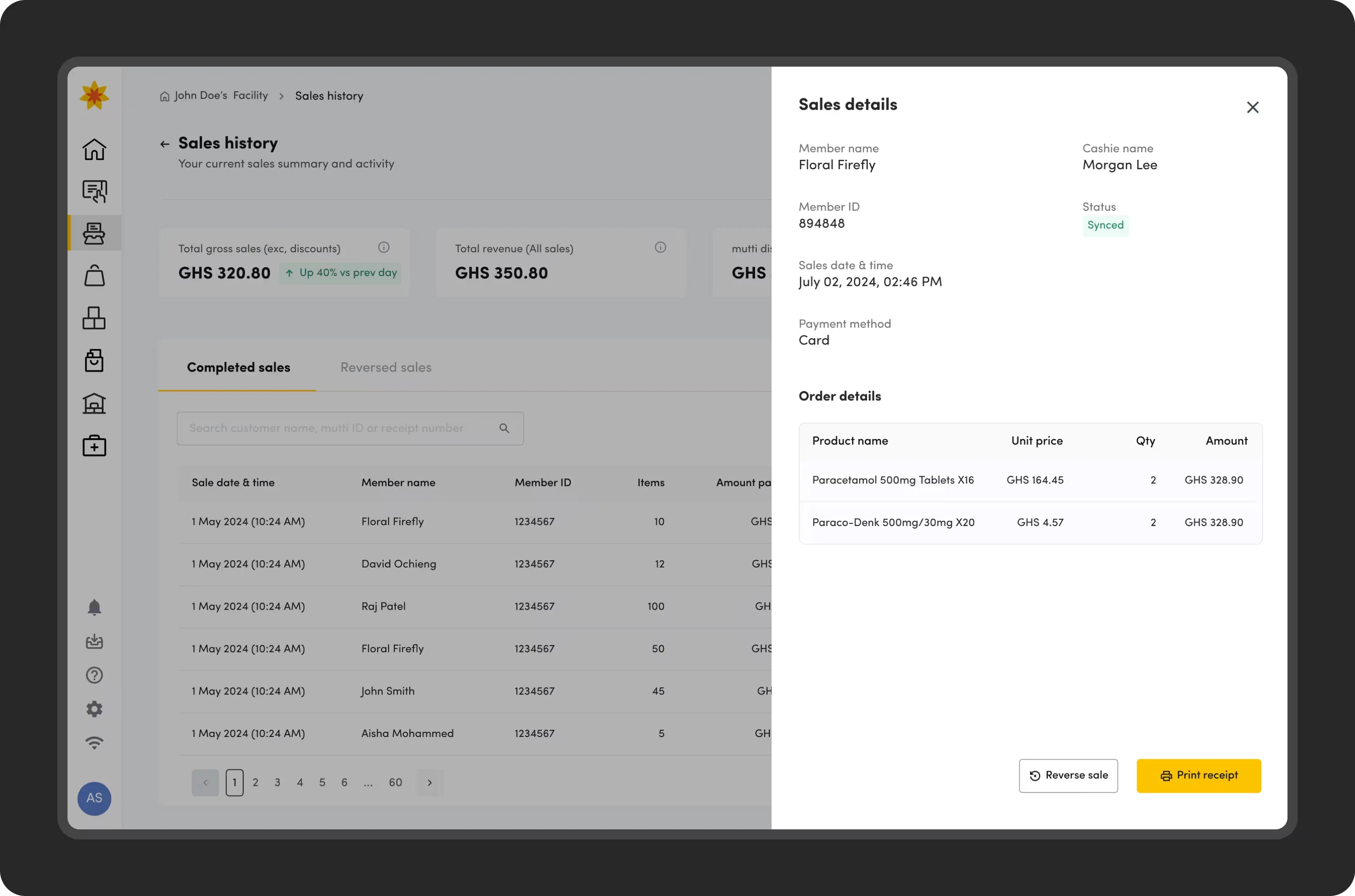
Task: Switch to Reversed sales tab
Action: (x=386, y=368)
